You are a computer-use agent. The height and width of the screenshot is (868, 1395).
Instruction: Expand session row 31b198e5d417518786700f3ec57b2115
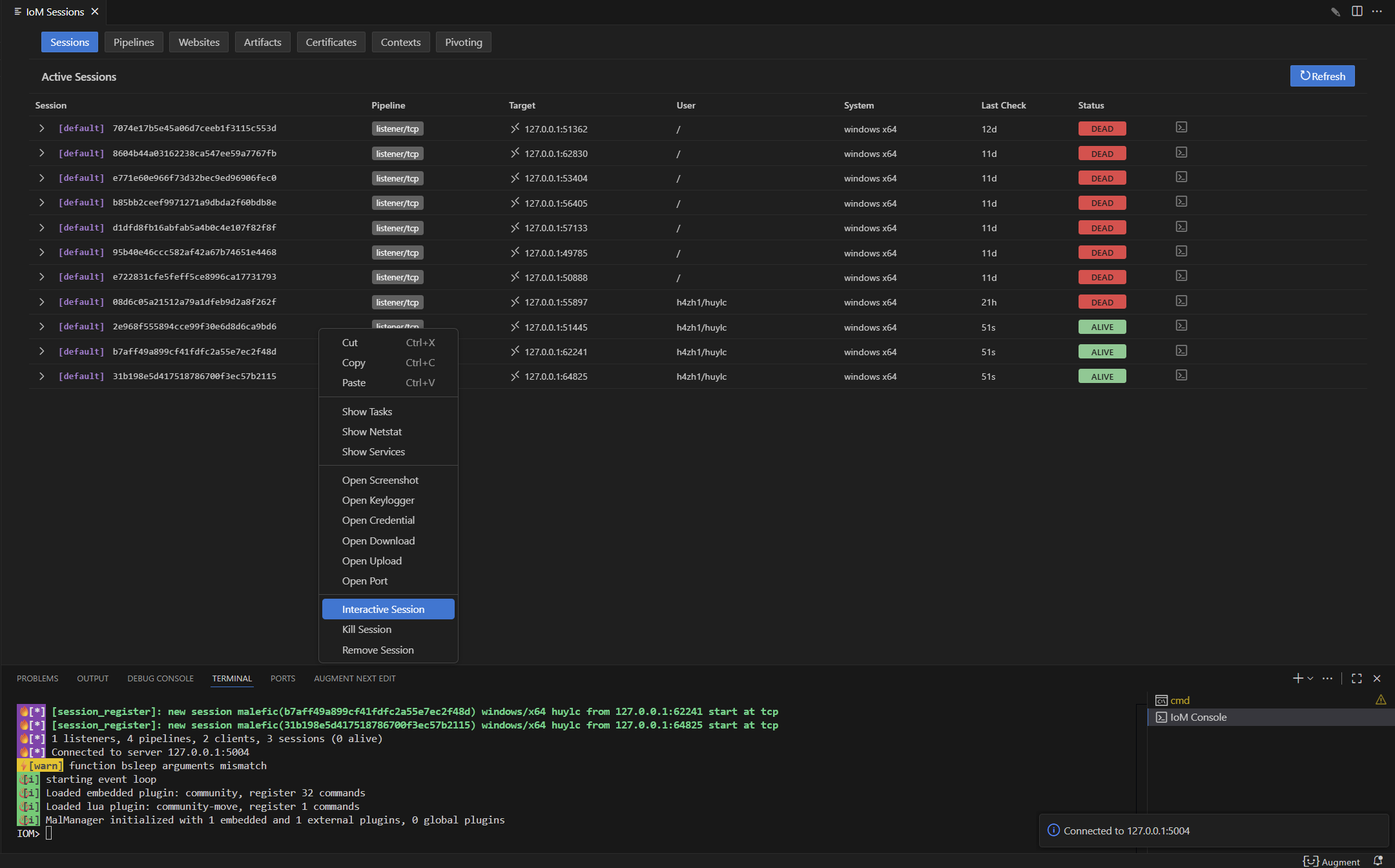42,376
